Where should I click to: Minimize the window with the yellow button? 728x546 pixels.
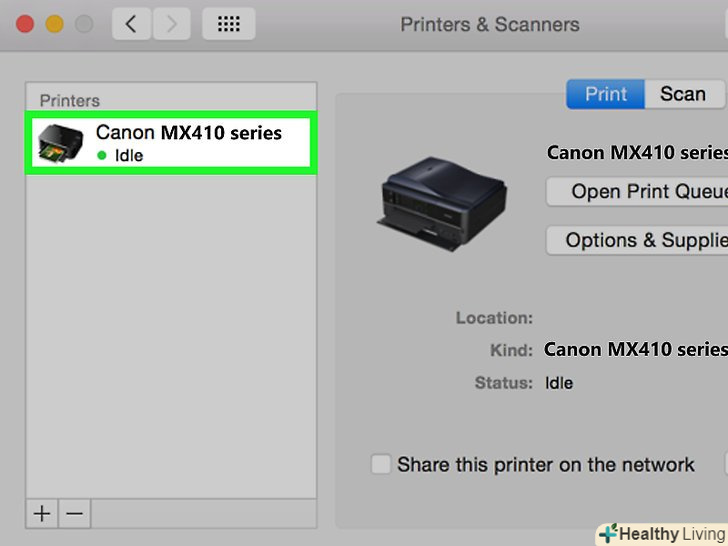tap(54, 24)
